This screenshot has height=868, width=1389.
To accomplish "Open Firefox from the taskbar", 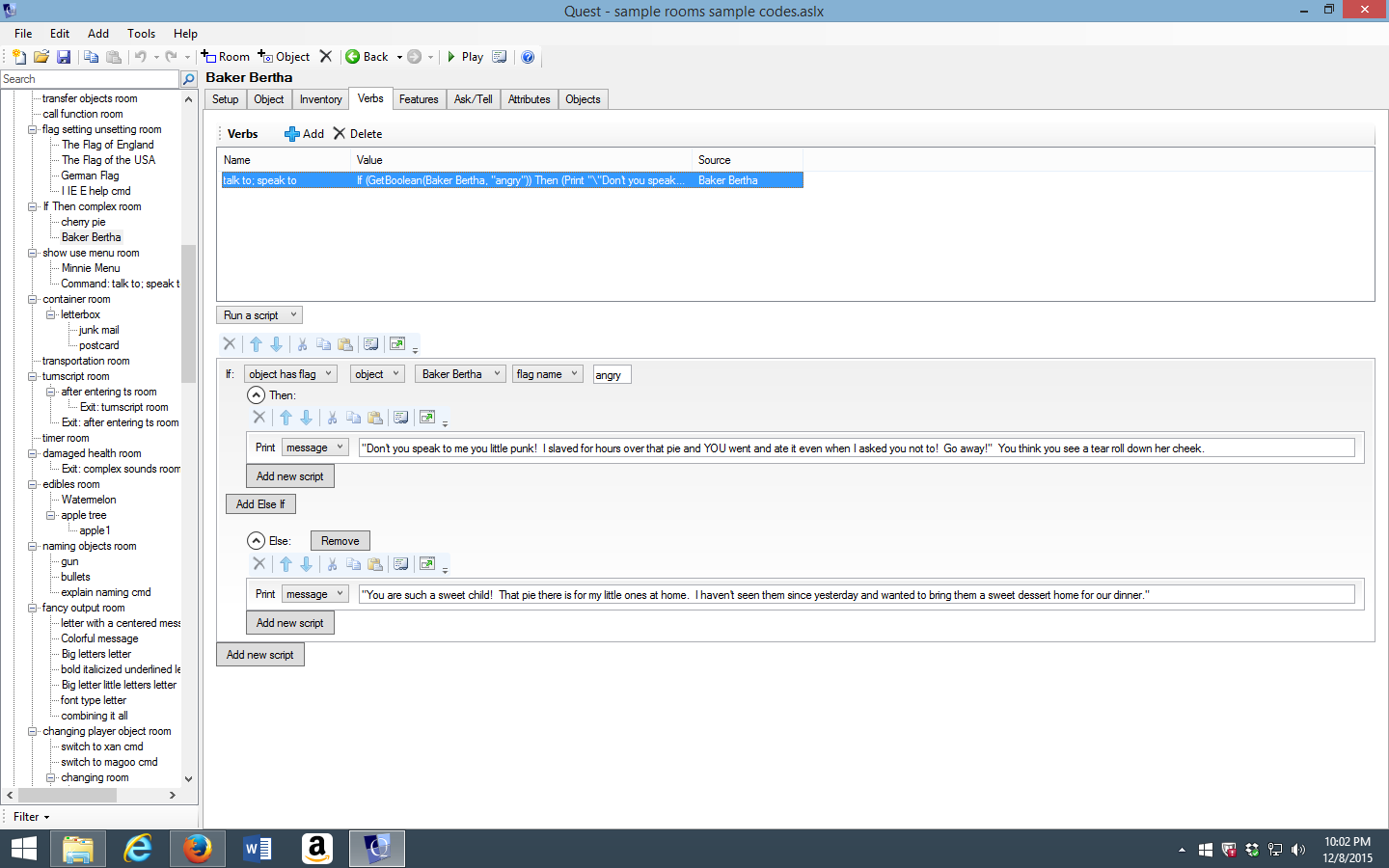I will [197, 849].
